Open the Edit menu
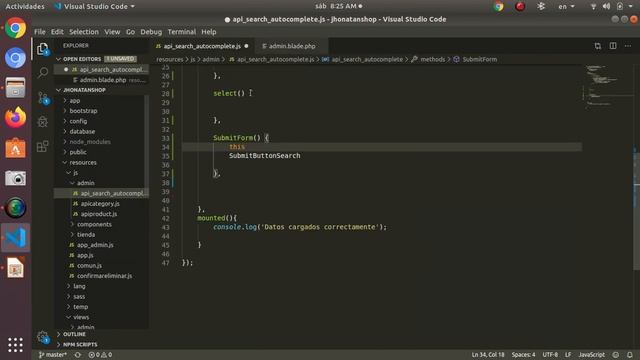640x360 pixels. click(x=57, y=32)
